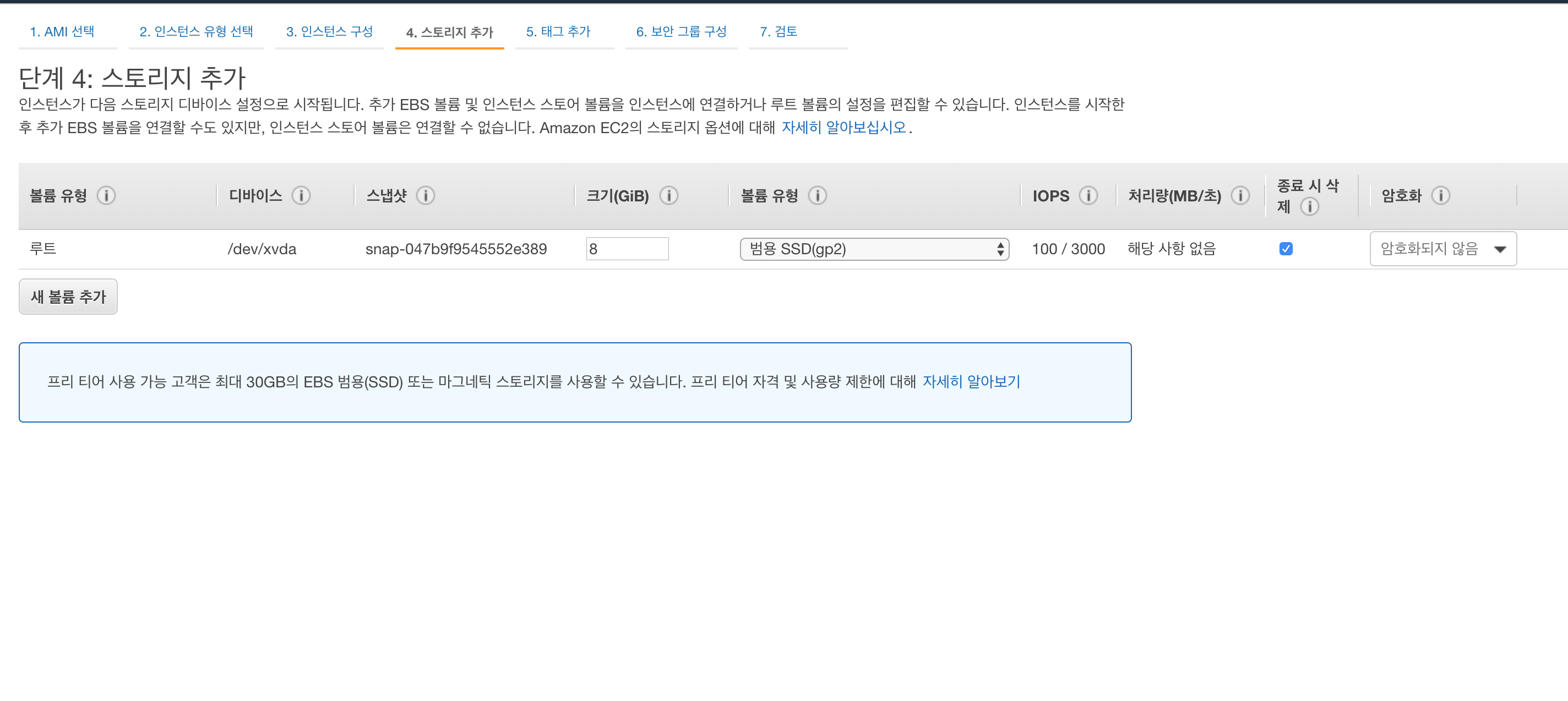
Task: Click the size GiB input field
Action: pyautogui.click(x=627, y=249)
